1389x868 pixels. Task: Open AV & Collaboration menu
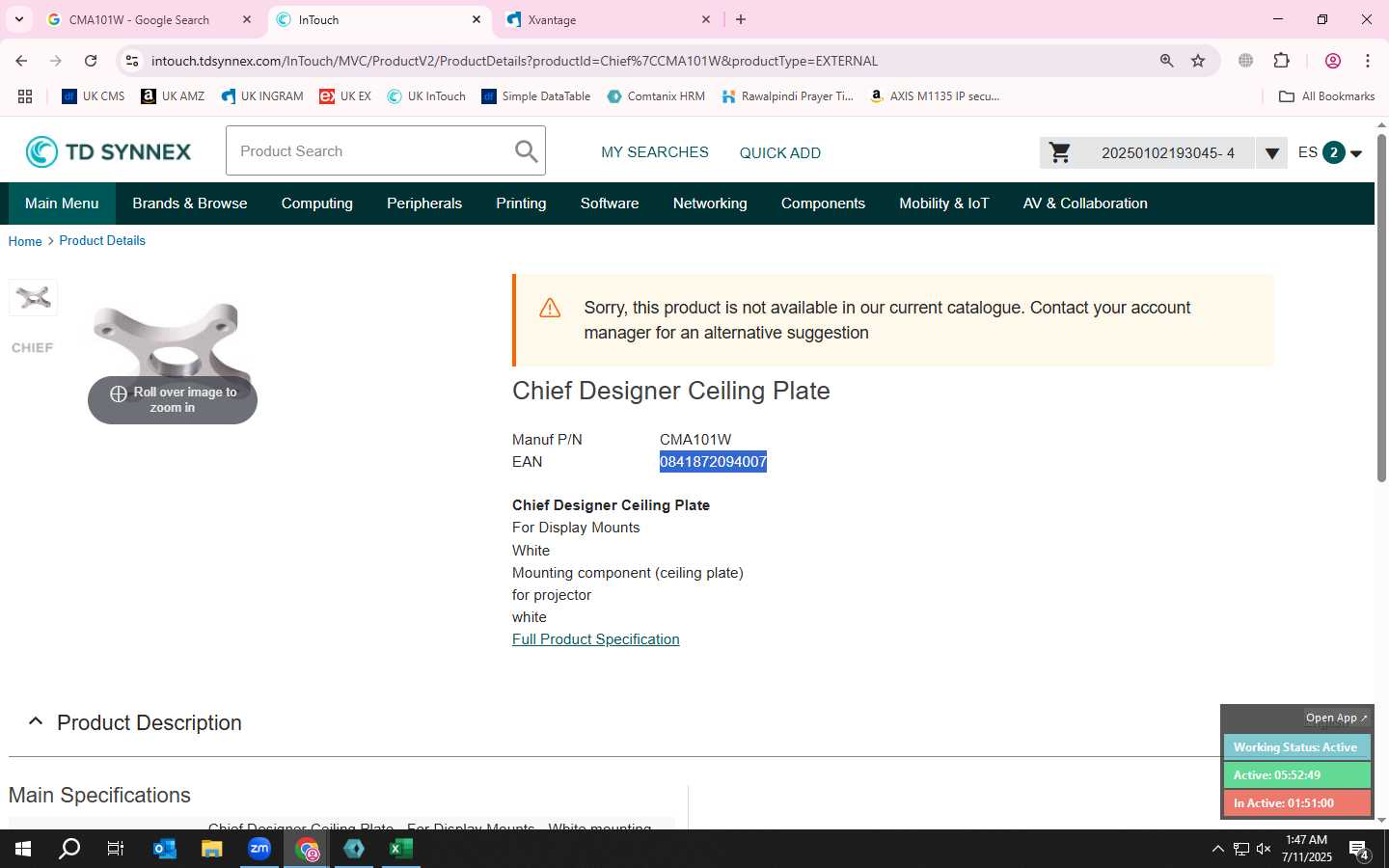coord(1085,203)
